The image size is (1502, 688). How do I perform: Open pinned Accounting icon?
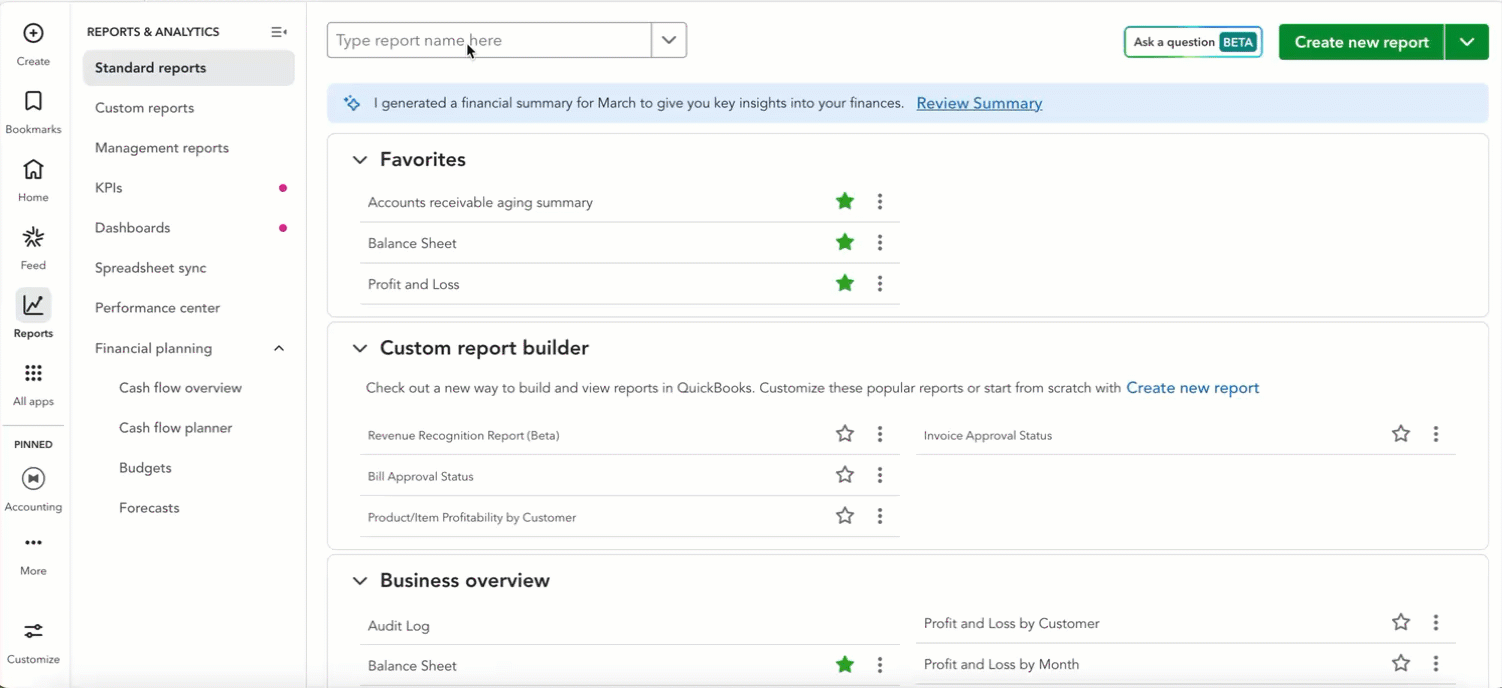point(33,479)
